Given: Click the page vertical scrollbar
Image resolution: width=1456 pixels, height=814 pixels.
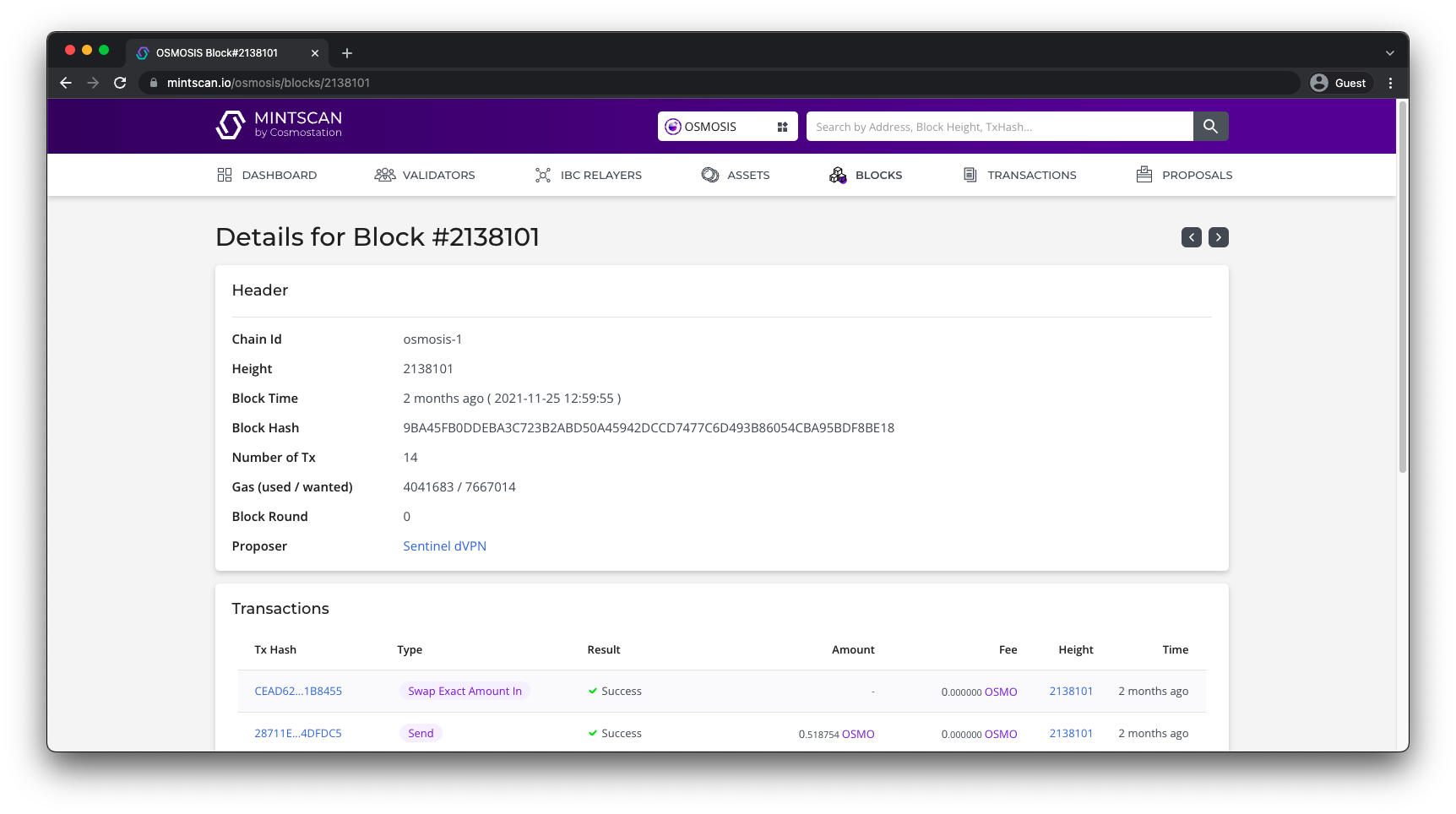Looking at the screenshot, I should point(1403,287).
